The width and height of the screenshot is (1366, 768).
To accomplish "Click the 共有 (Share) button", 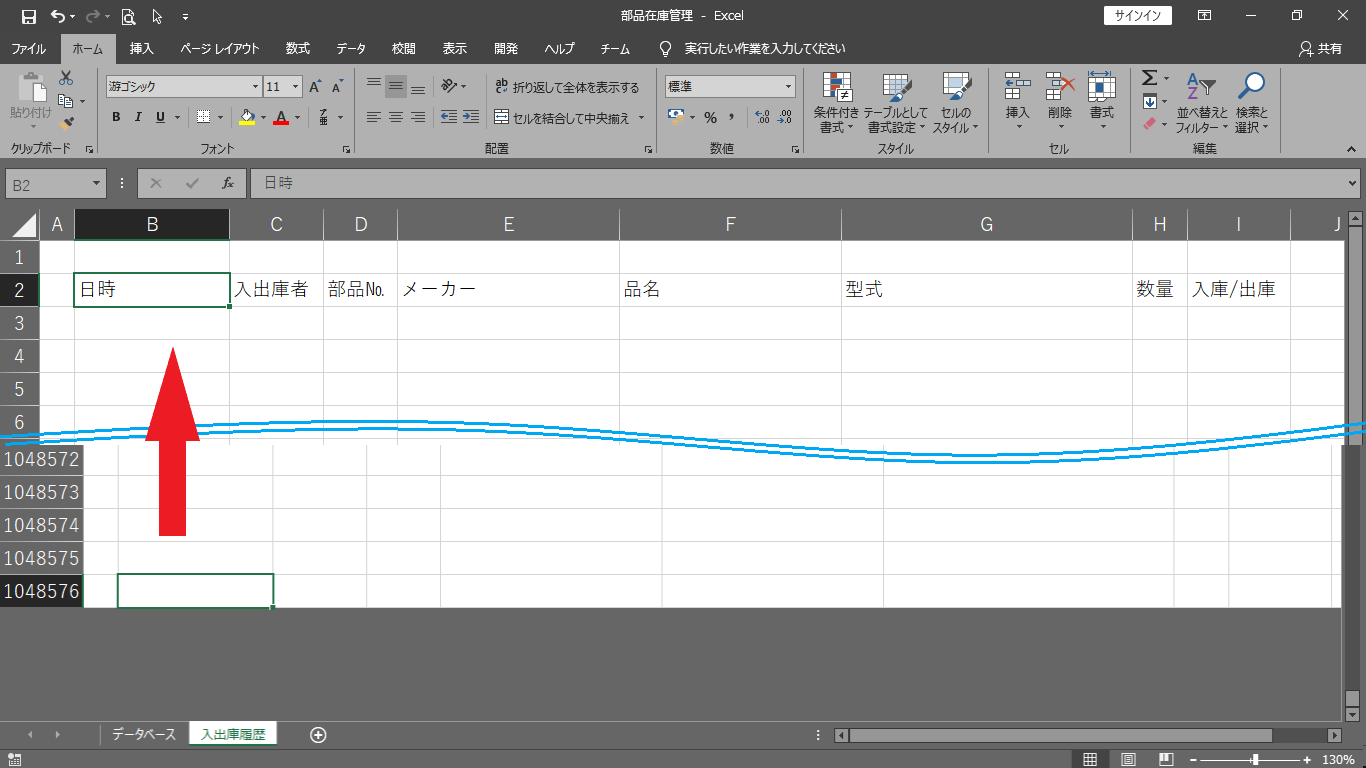I will [x=1320, y=48].
